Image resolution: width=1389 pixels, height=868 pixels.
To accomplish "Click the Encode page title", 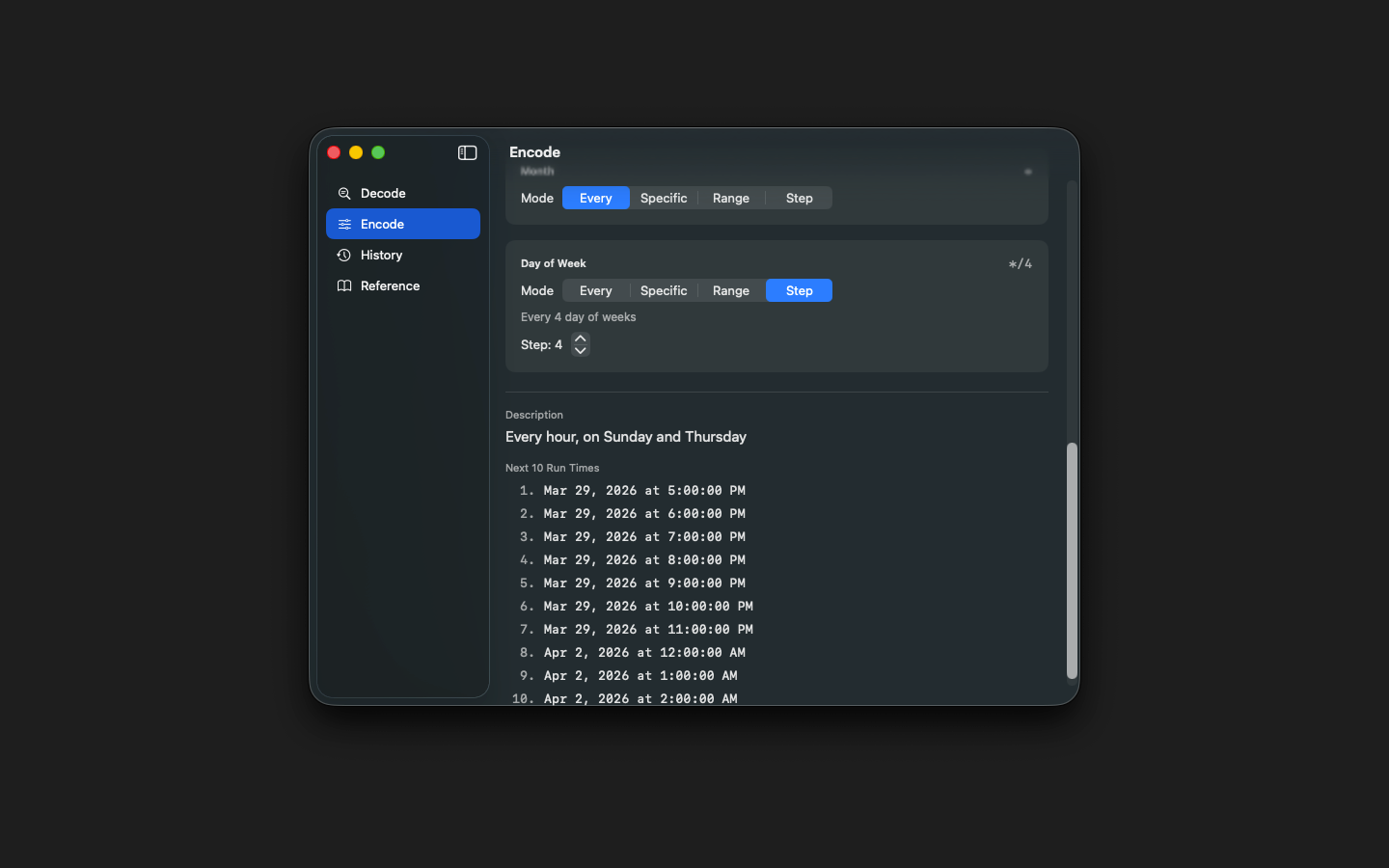I will point(534,152).
